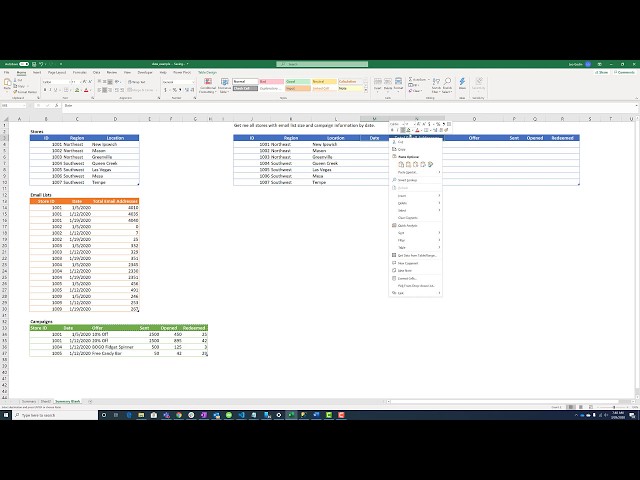The image size is (640, 480).
Task: Open Format as Table menu
Action: pos(224,86)
